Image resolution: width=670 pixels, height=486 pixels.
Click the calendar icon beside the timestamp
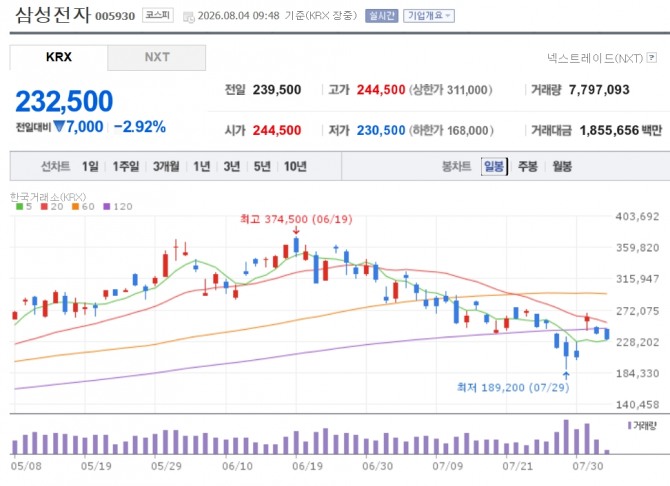point(188,17)
